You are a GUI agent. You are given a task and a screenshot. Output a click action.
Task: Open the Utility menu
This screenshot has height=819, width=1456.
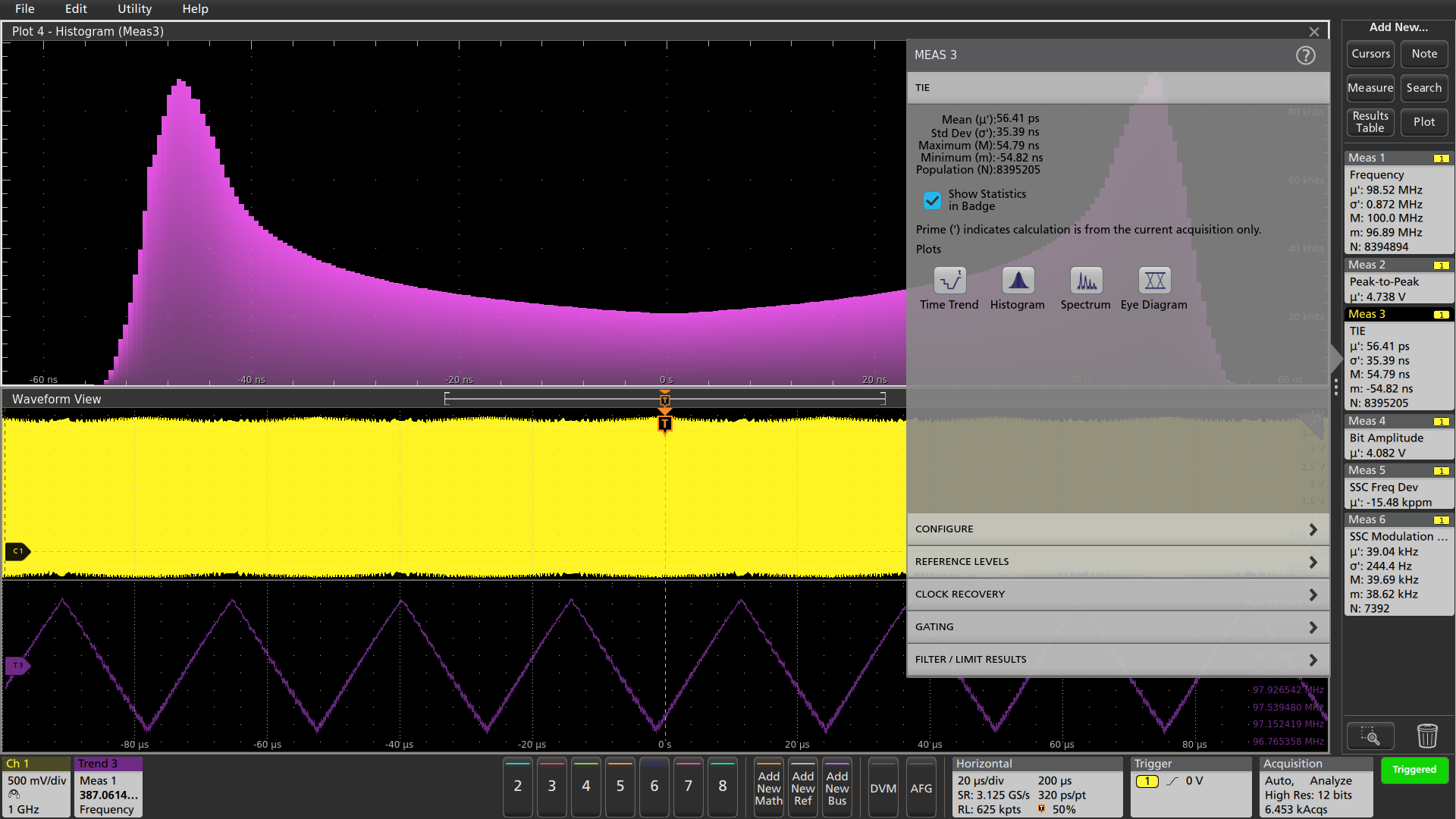[x=134, y=9]
